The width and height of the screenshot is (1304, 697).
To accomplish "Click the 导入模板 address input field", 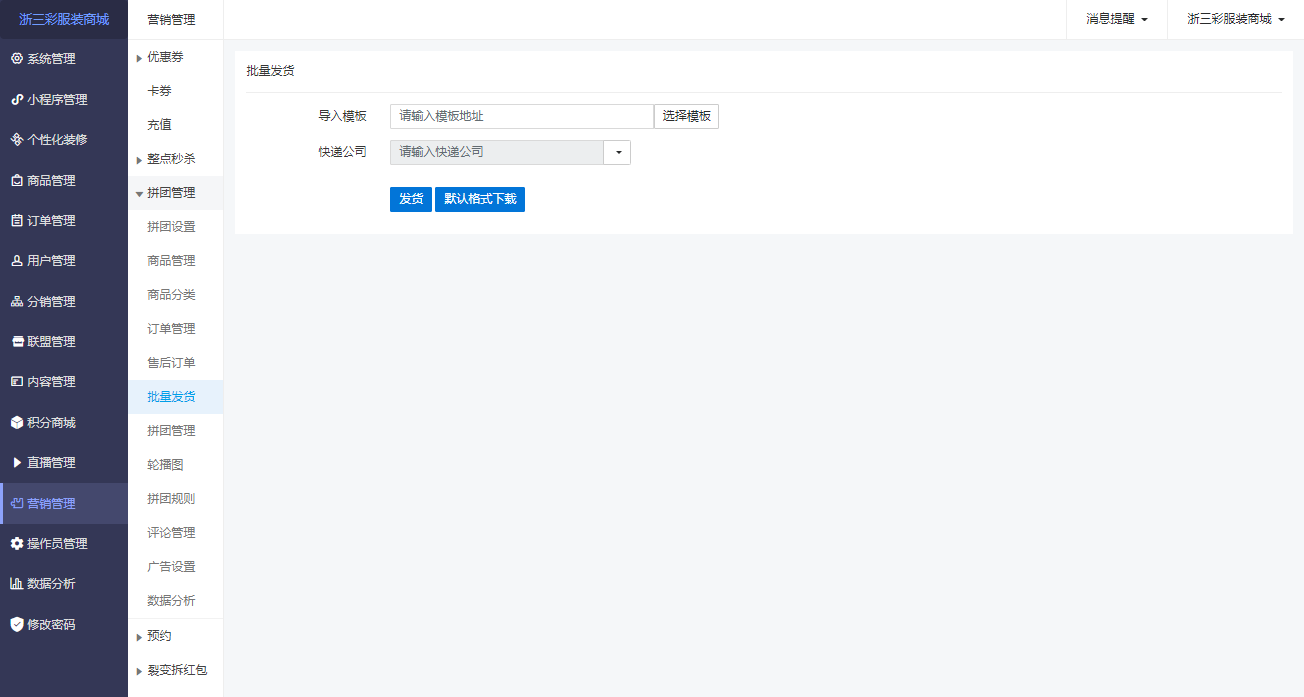I will click(522, 116).
